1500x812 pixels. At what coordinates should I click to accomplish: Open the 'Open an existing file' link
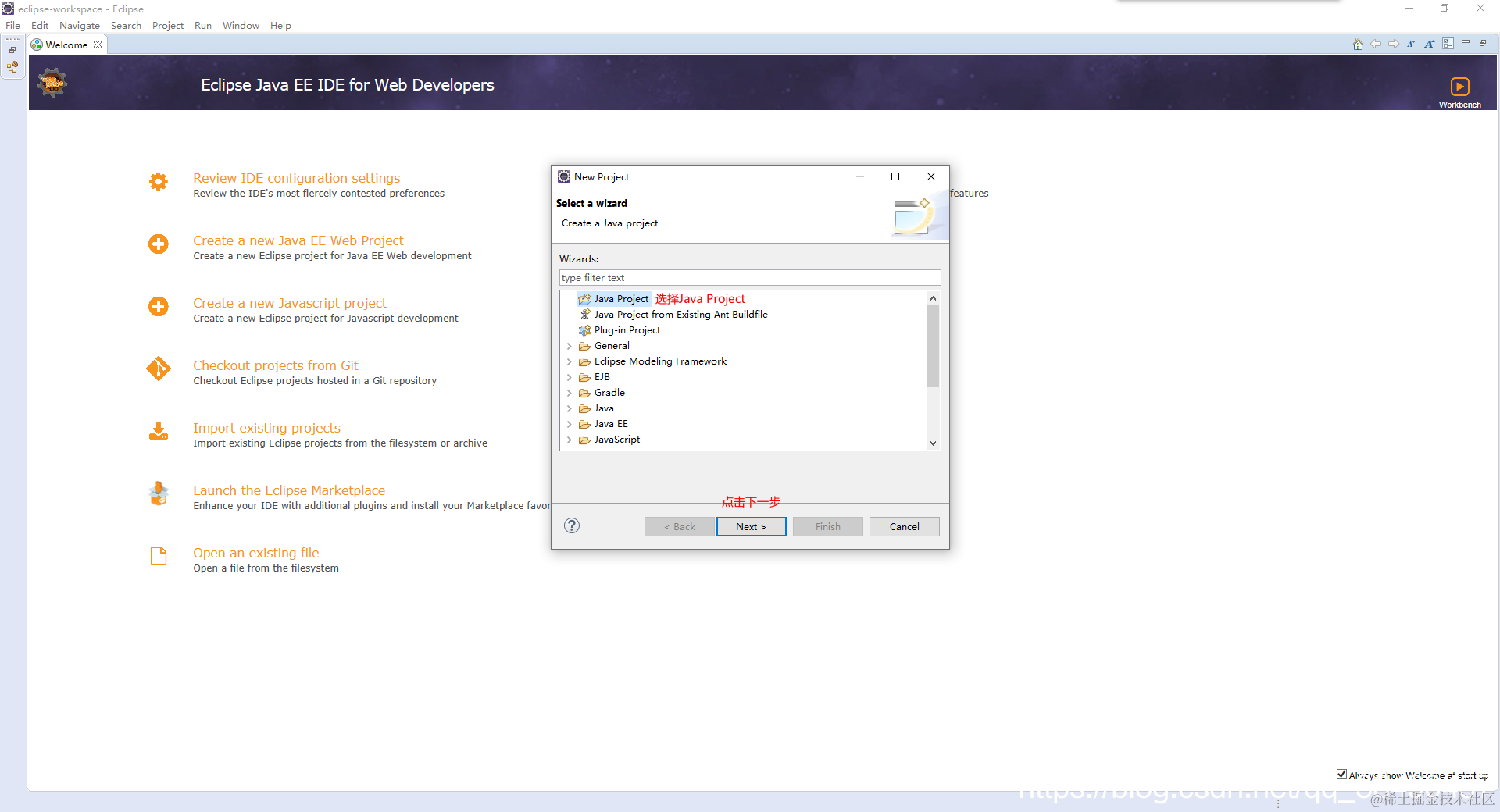256,553
